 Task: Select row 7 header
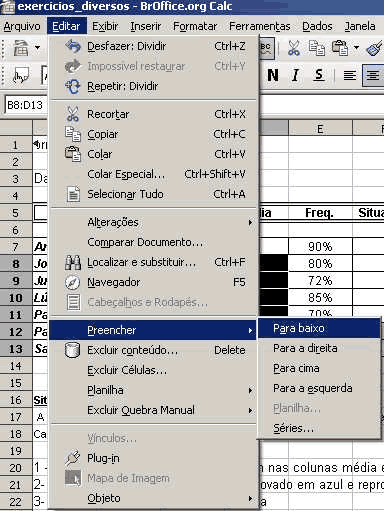pyautogui.click(x=16, y=247)
